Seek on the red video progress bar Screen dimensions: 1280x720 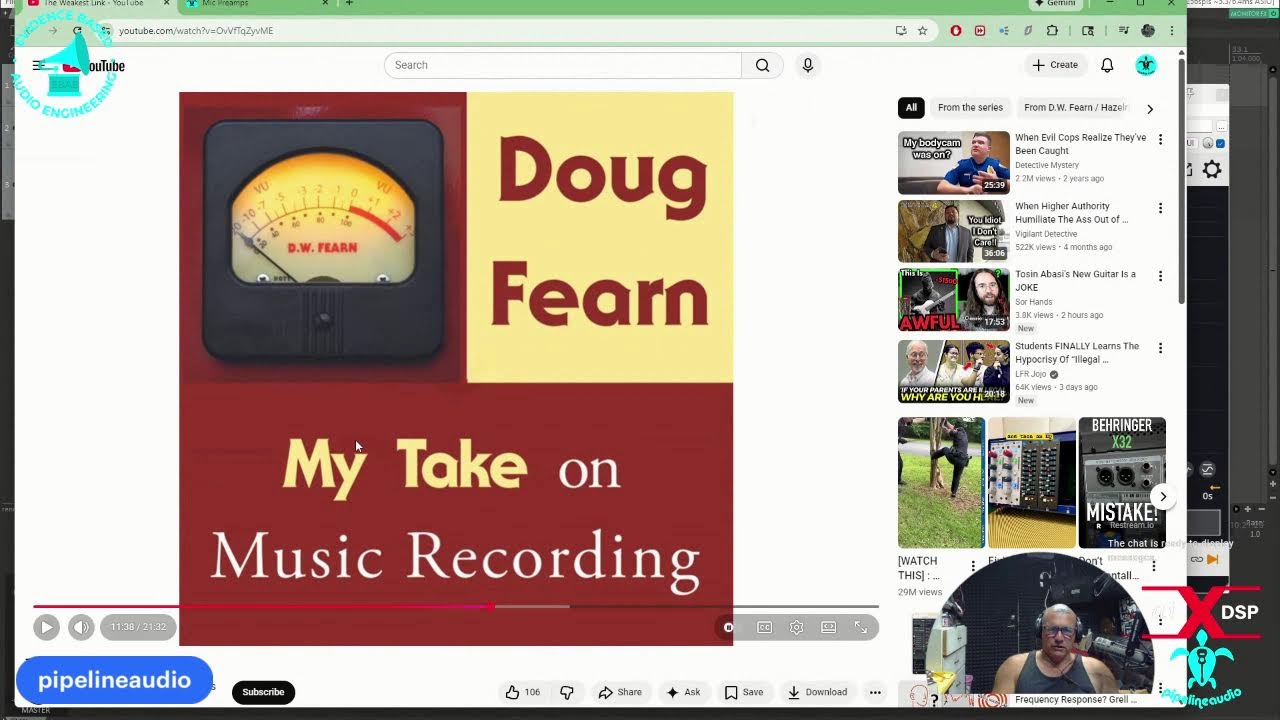456,606
